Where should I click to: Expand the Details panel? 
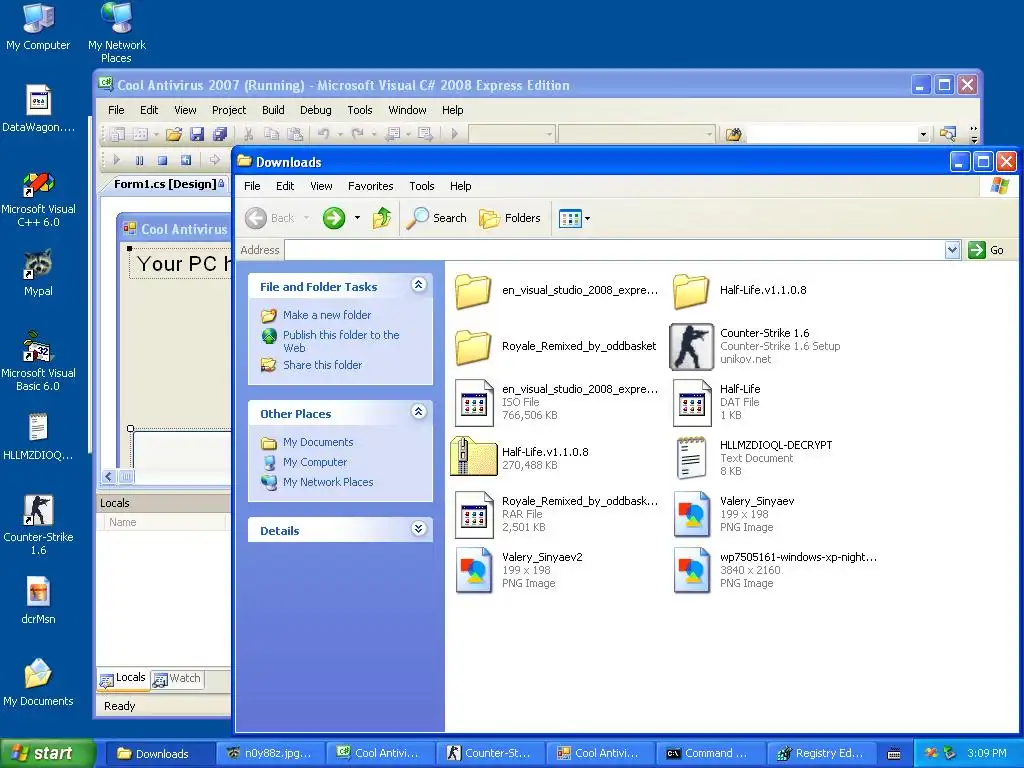tap(419, 528)
